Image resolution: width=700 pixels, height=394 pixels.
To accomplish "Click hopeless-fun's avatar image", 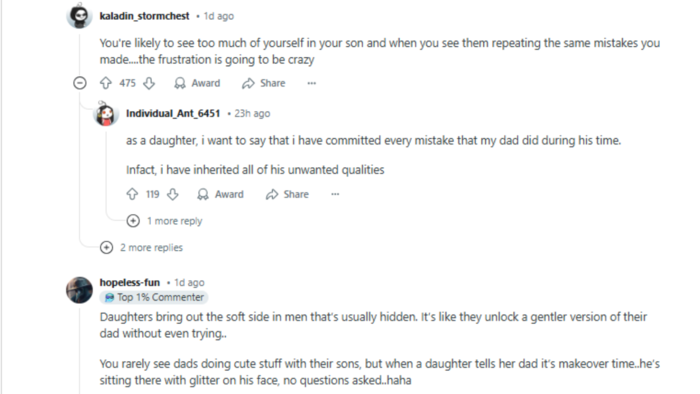I will point(79,290).
